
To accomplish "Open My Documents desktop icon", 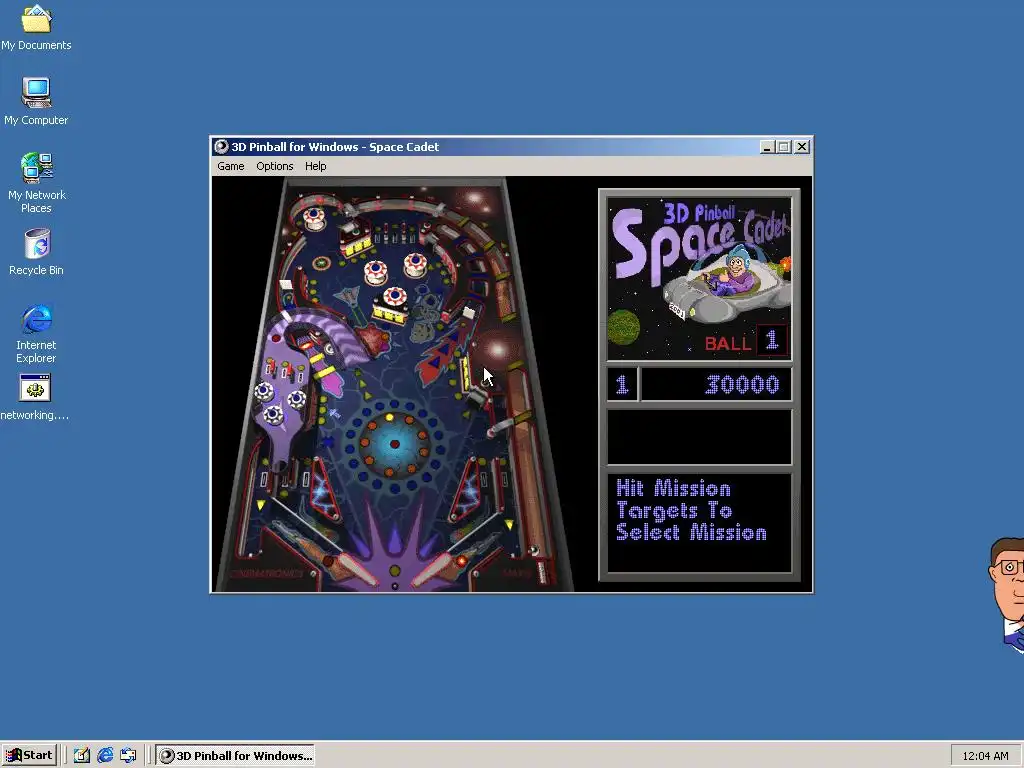I will [36, 27].
